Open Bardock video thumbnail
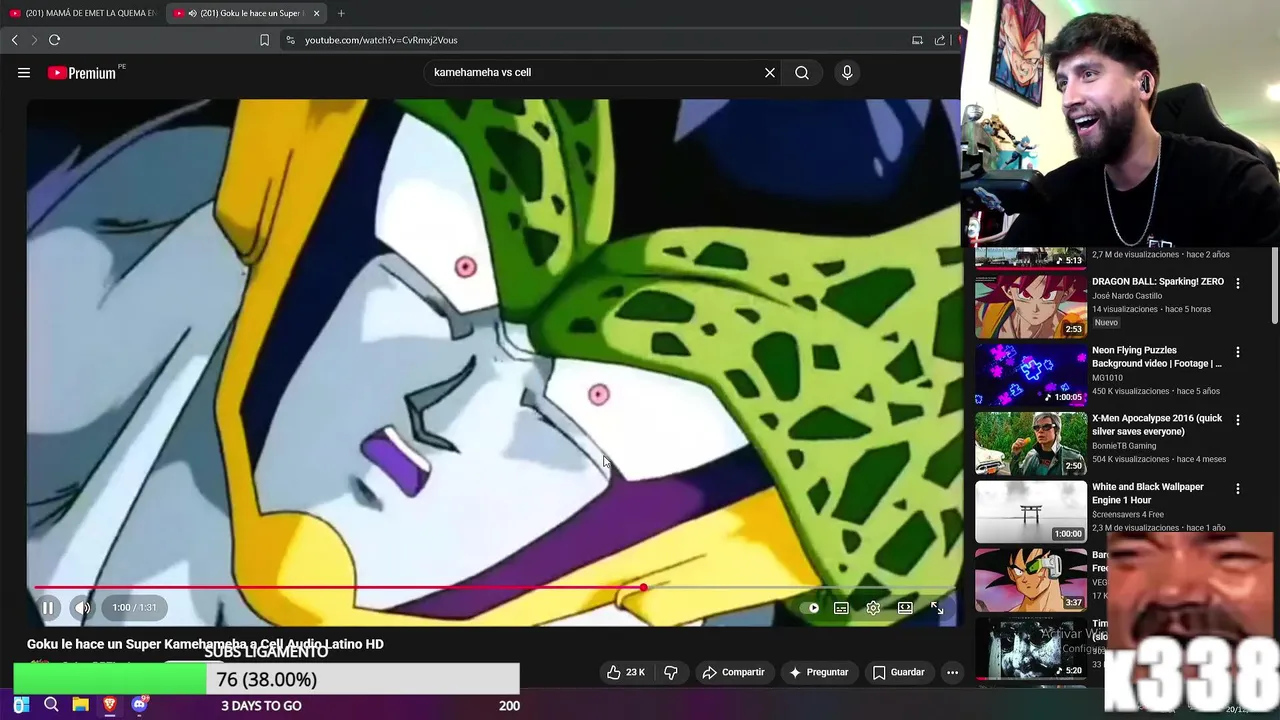The image size is (1280, 720). click(1030, 580)
